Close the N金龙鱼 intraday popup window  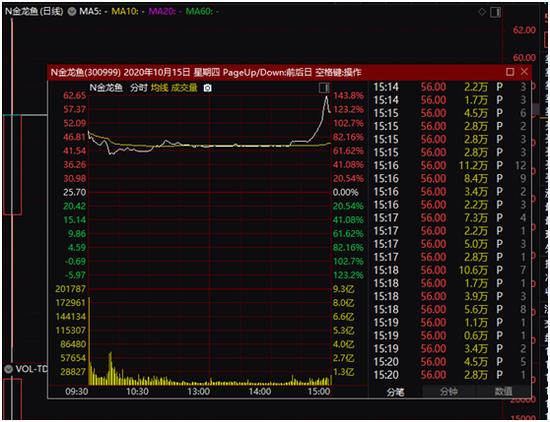pyautogui.click(x=524, y=72)
